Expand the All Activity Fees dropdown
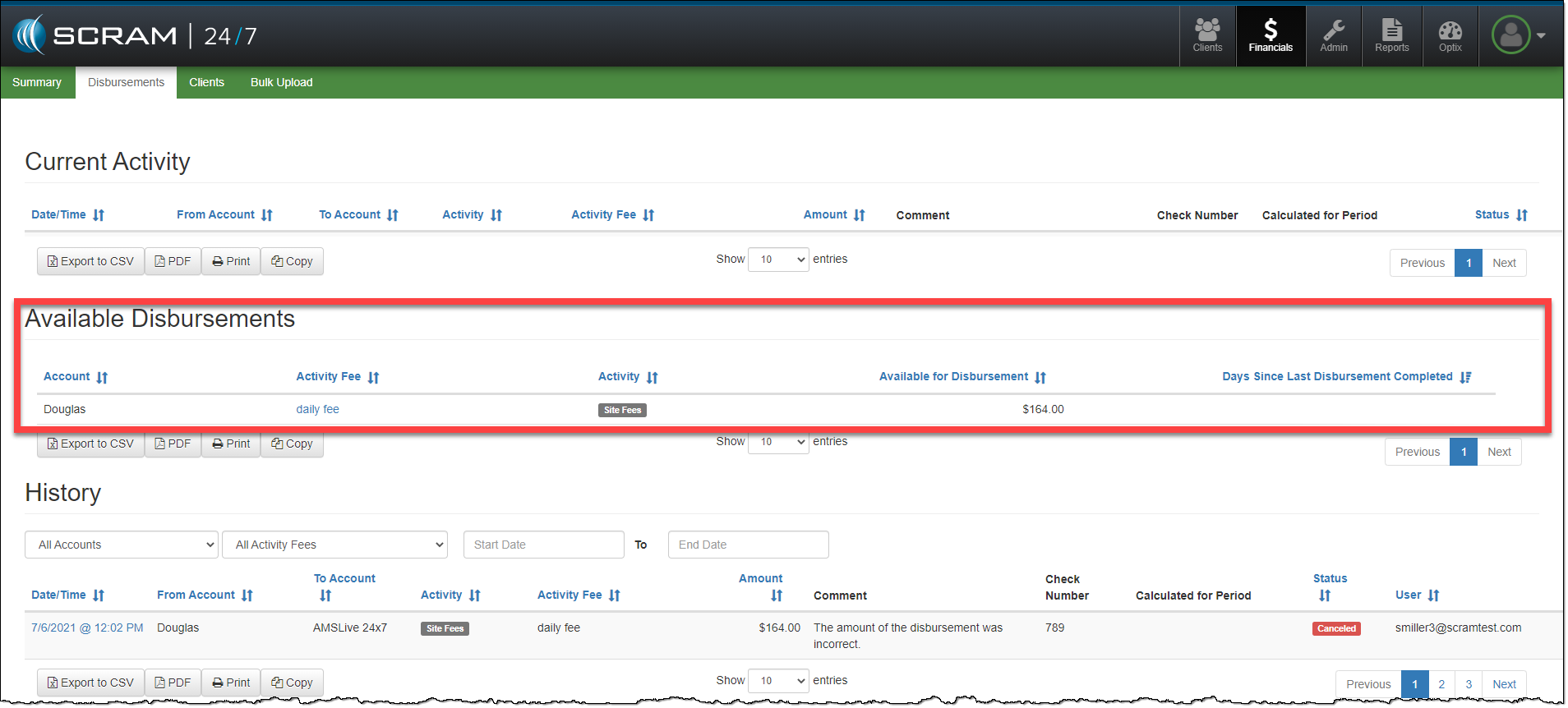The height and width of the screenshot is (708, 1568). (334, 545)
